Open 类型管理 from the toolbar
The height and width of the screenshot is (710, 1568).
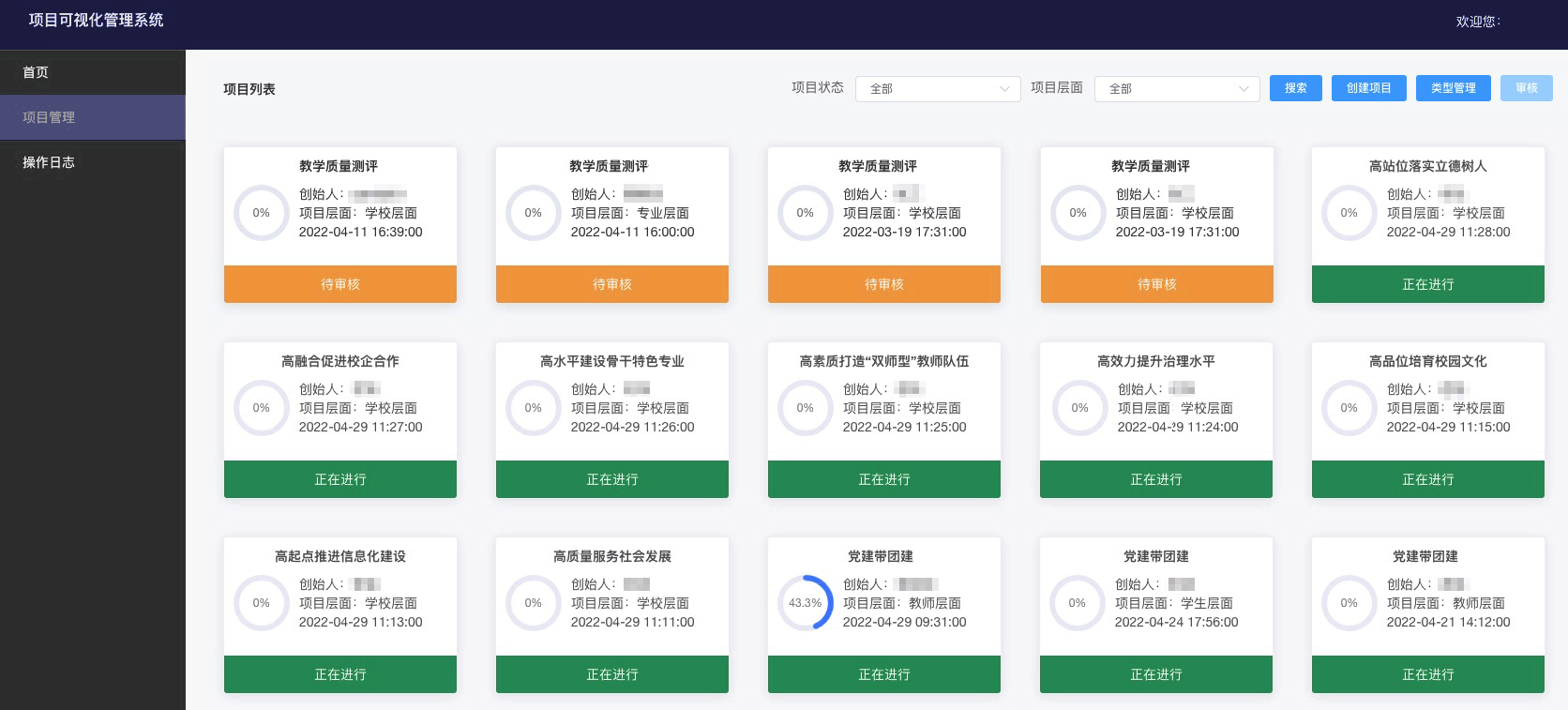1453,88
